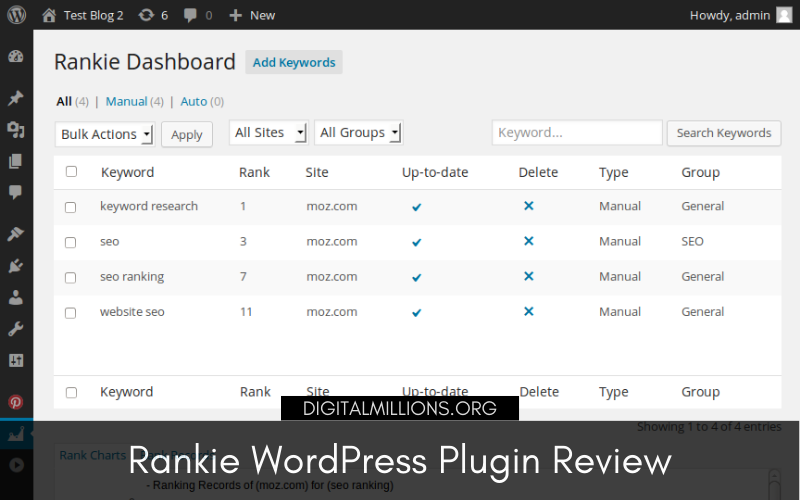800x500 pixels.
Task: Open the Posts pushpin sidebar icon
Action: click(16, 97)
